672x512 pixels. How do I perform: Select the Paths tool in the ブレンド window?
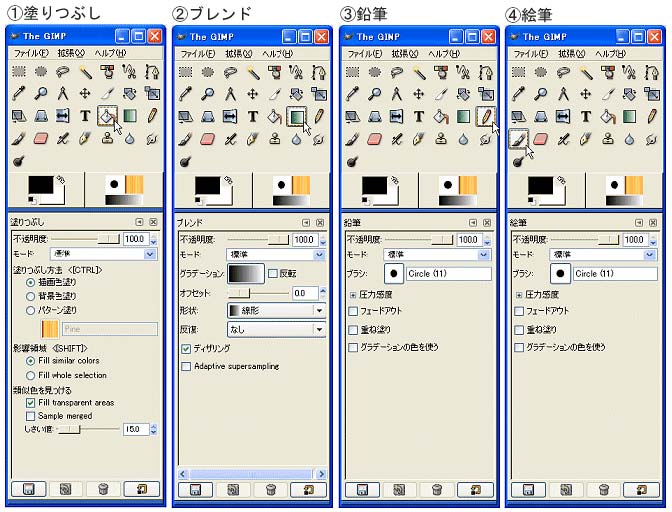(318, 72)
